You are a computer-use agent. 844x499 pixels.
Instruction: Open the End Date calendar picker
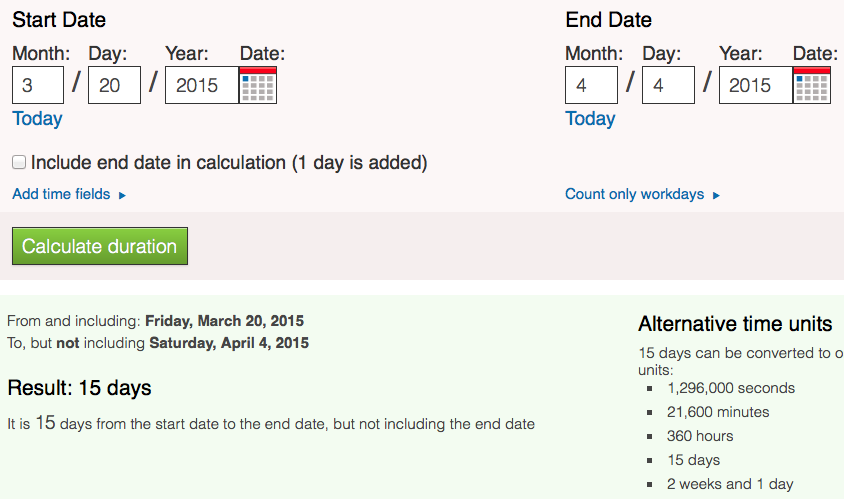811,86
